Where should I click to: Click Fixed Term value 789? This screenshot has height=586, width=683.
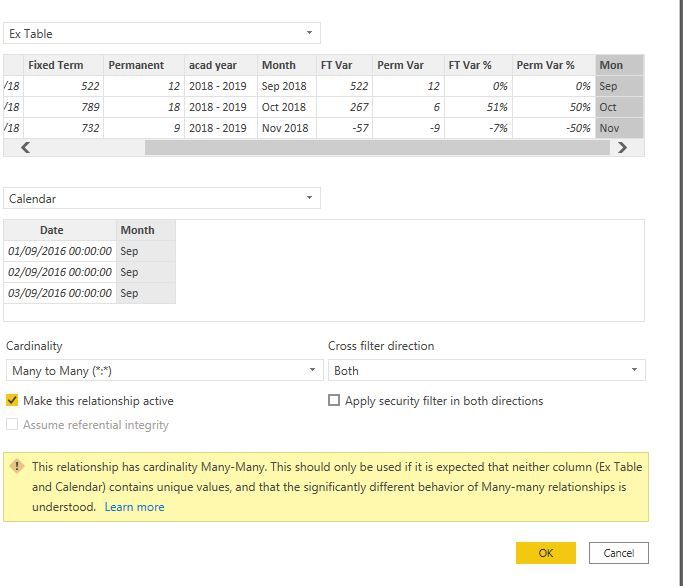coord(64,107)
